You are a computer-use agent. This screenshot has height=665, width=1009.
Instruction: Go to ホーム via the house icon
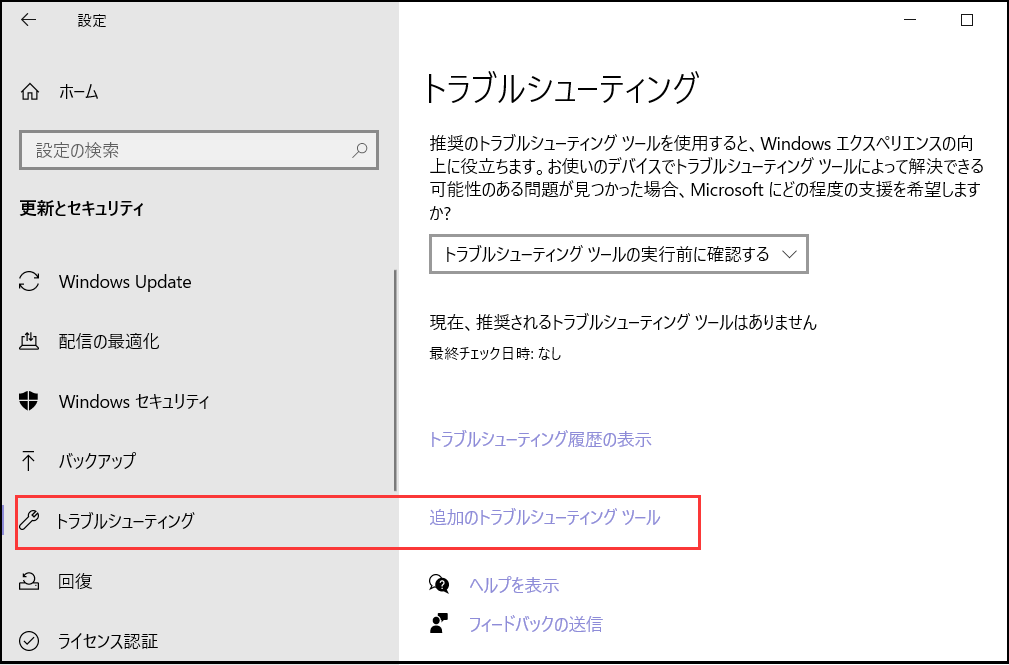30,92
